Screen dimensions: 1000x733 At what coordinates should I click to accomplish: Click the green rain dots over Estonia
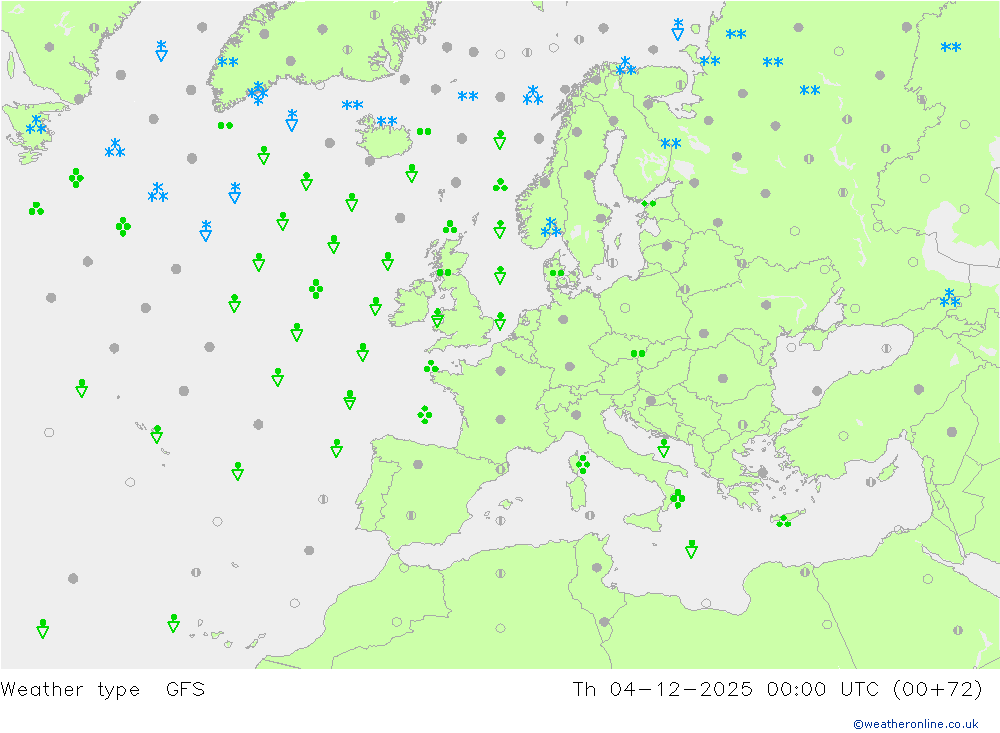tap(649, 204)
